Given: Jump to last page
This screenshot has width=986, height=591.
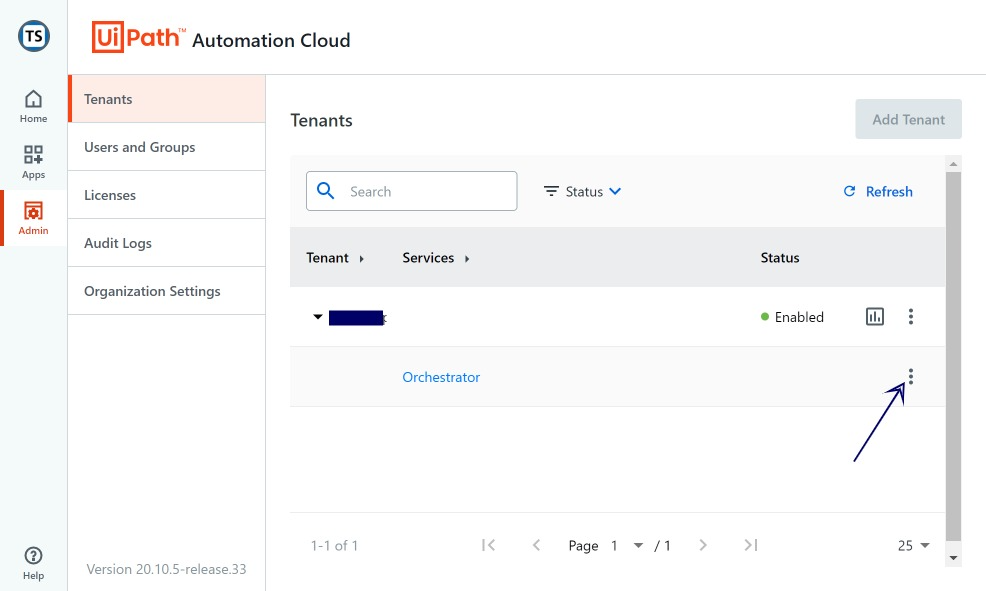Looking at the screenshot, I should (751, 545).
